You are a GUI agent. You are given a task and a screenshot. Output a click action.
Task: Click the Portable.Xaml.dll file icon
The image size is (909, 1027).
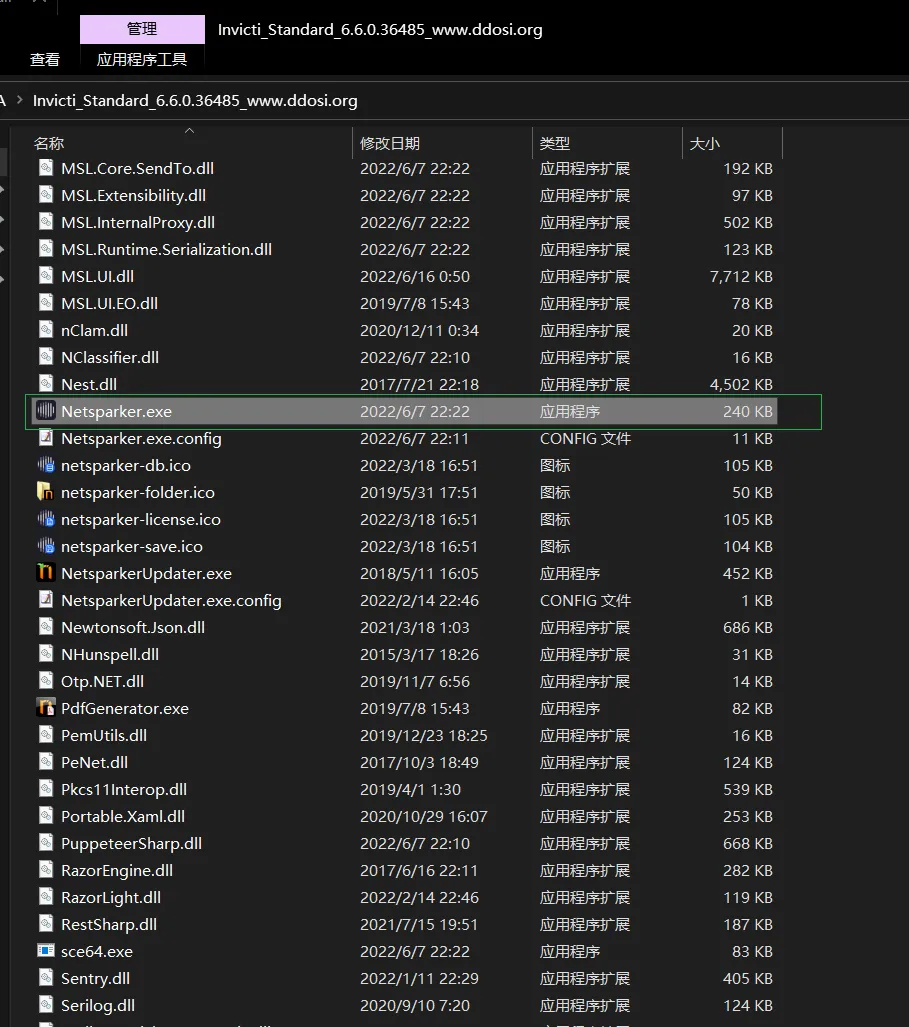point(46,815)
